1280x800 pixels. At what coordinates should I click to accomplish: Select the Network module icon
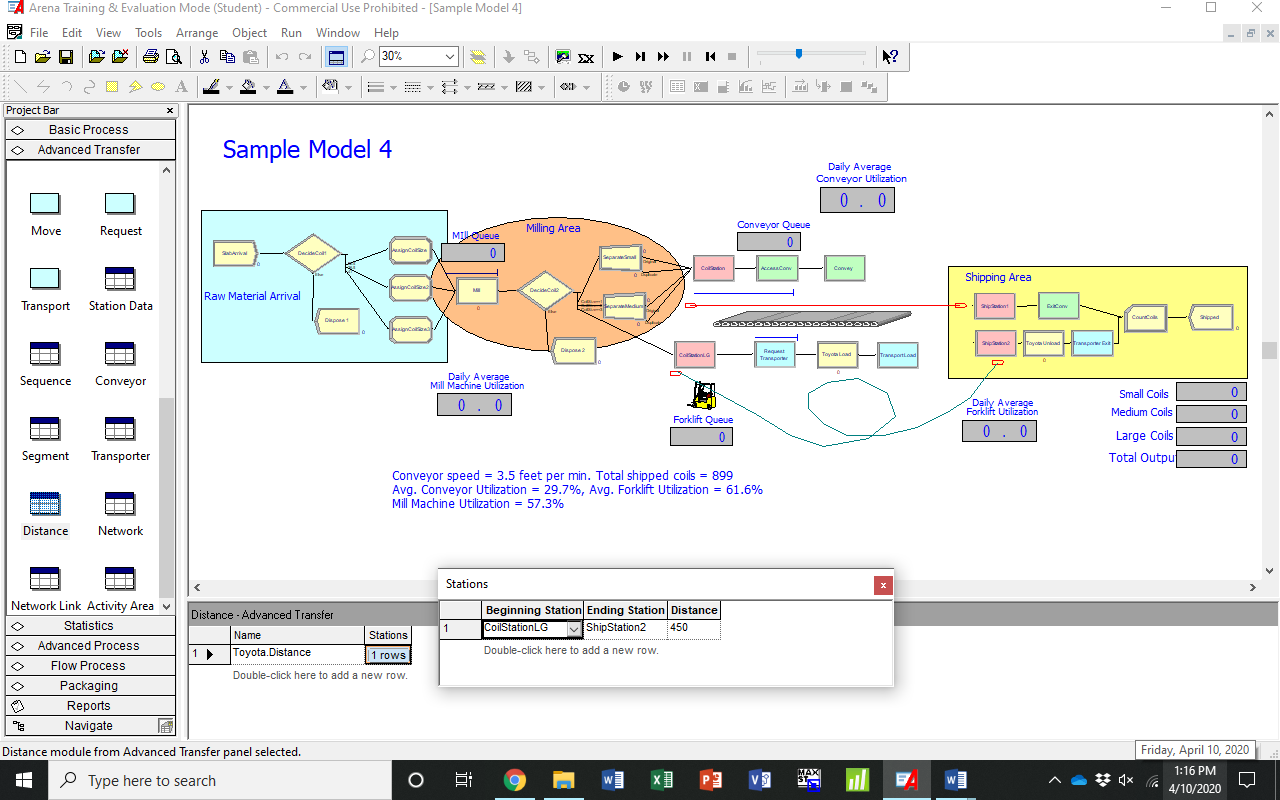120,503
